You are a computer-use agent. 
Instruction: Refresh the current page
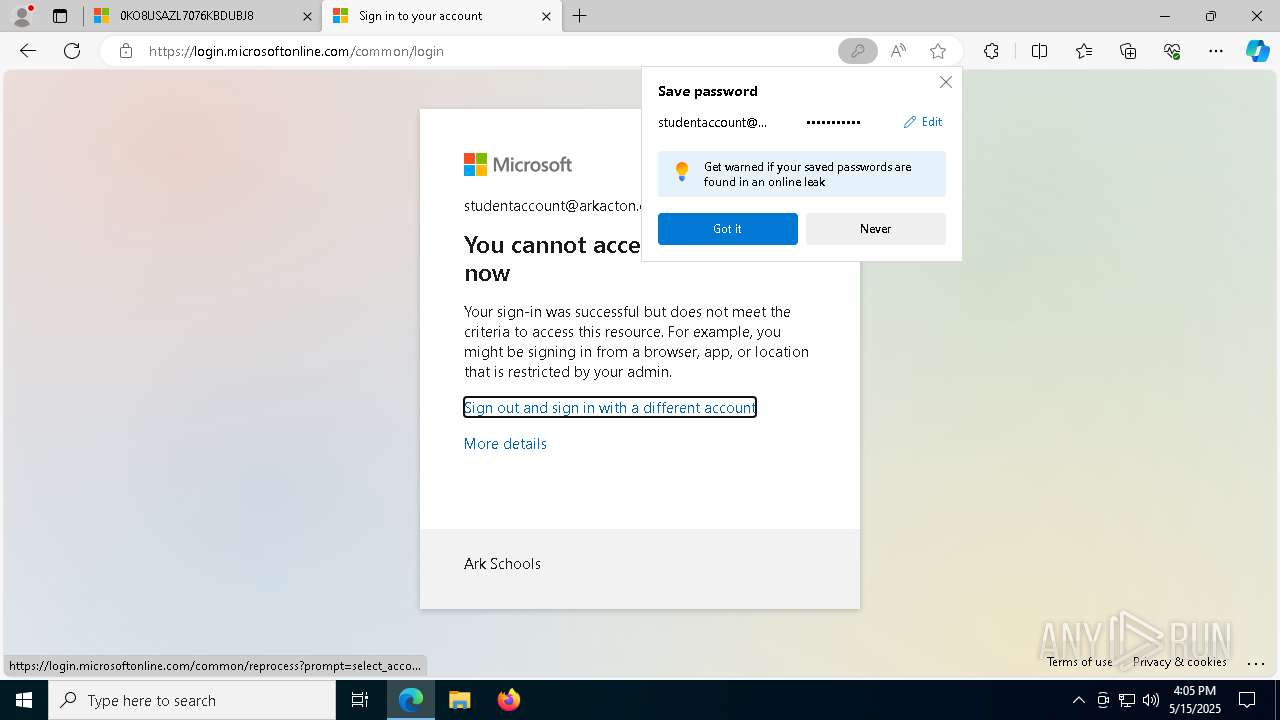click(x=72, y=51)
